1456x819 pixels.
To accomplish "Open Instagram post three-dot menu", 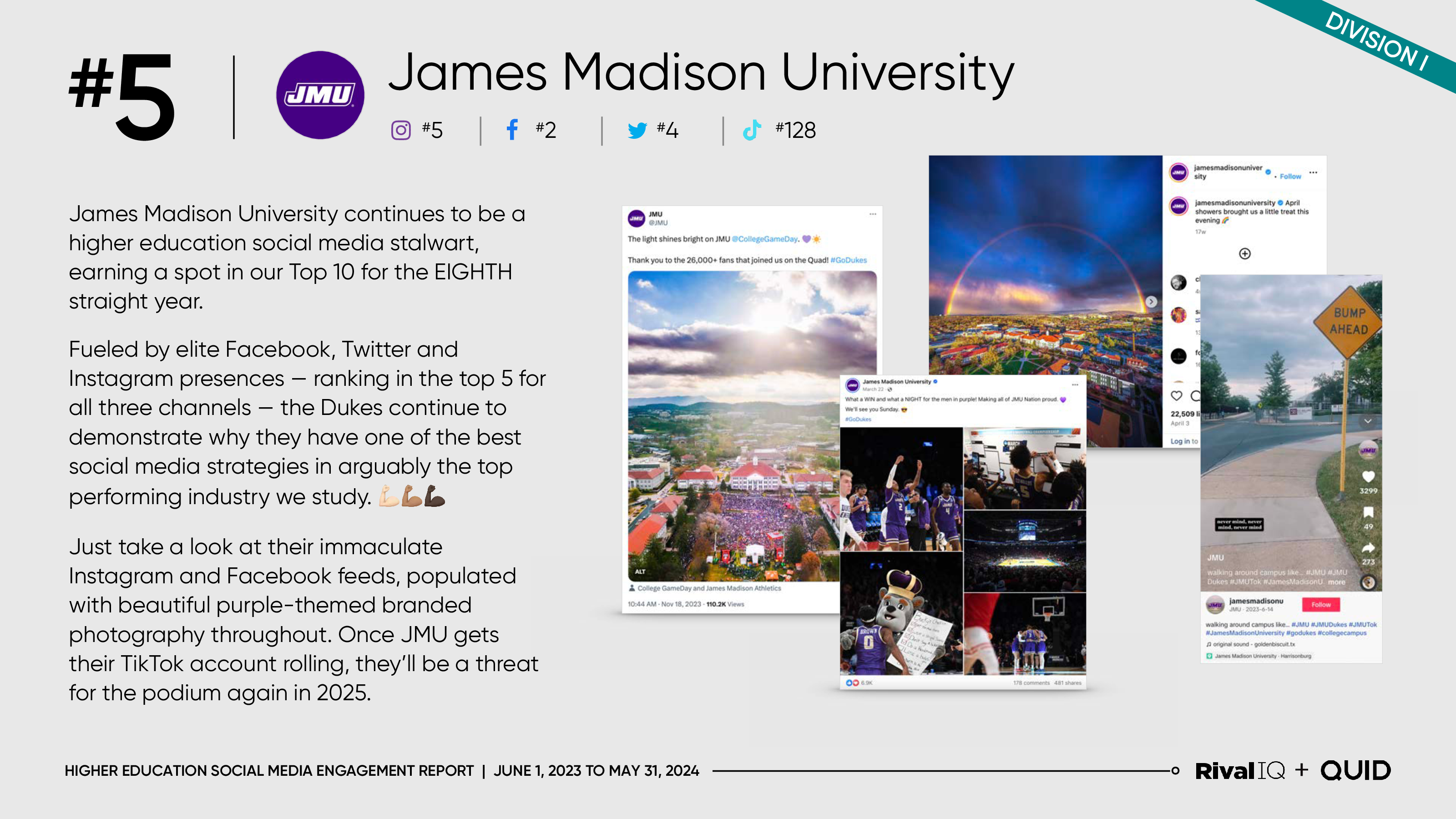I will (1313, 172).
